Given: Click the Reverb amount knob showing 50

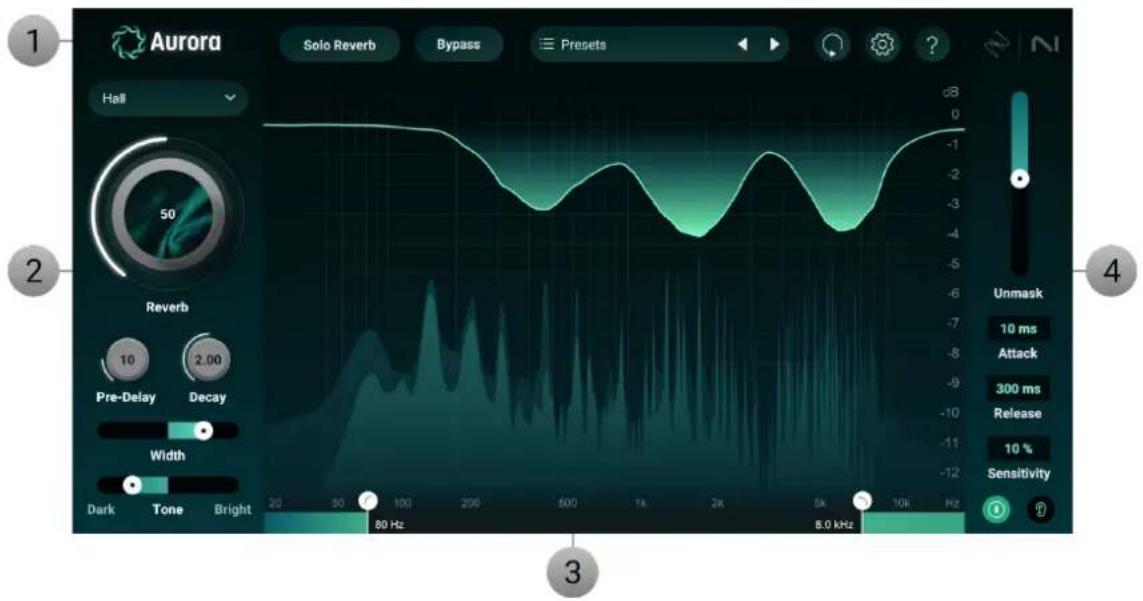Looking at the screenshot, I should (x=168, y=214).
